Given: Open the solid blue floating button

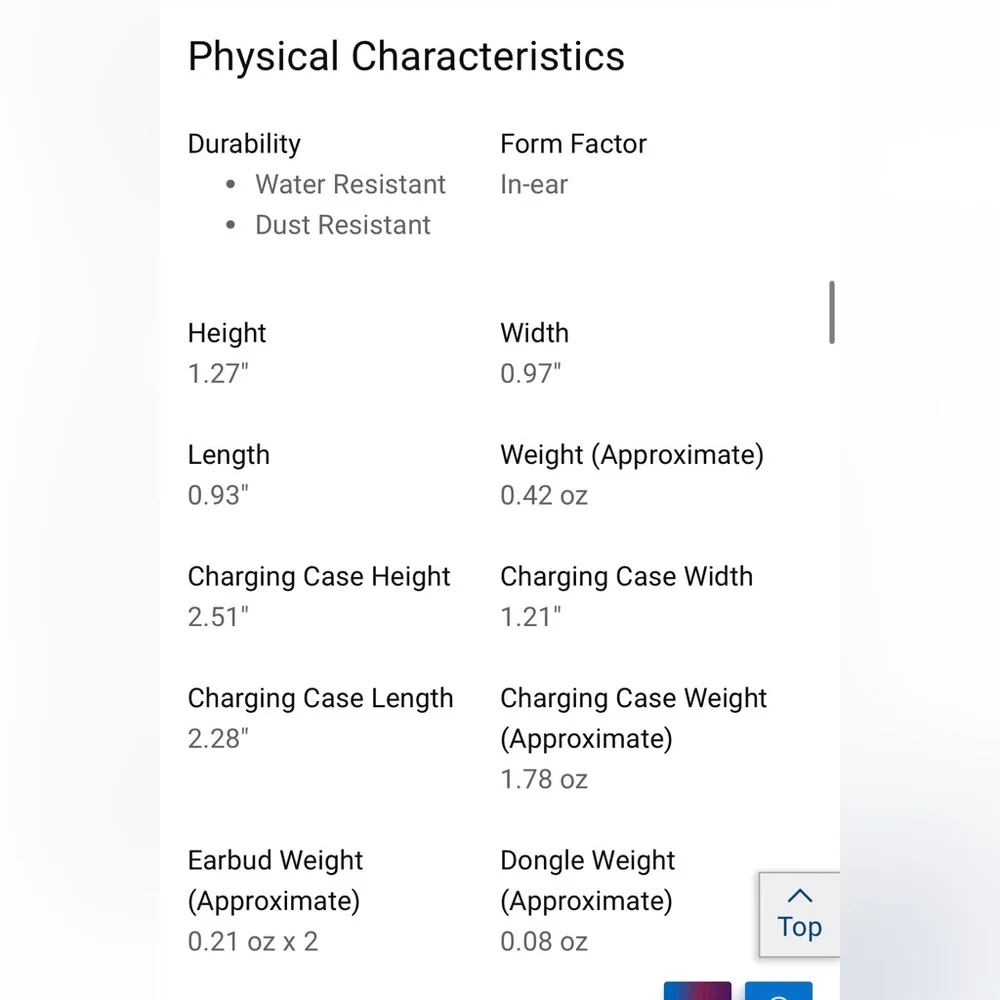Looking at the screenshot, I should 778,990.
